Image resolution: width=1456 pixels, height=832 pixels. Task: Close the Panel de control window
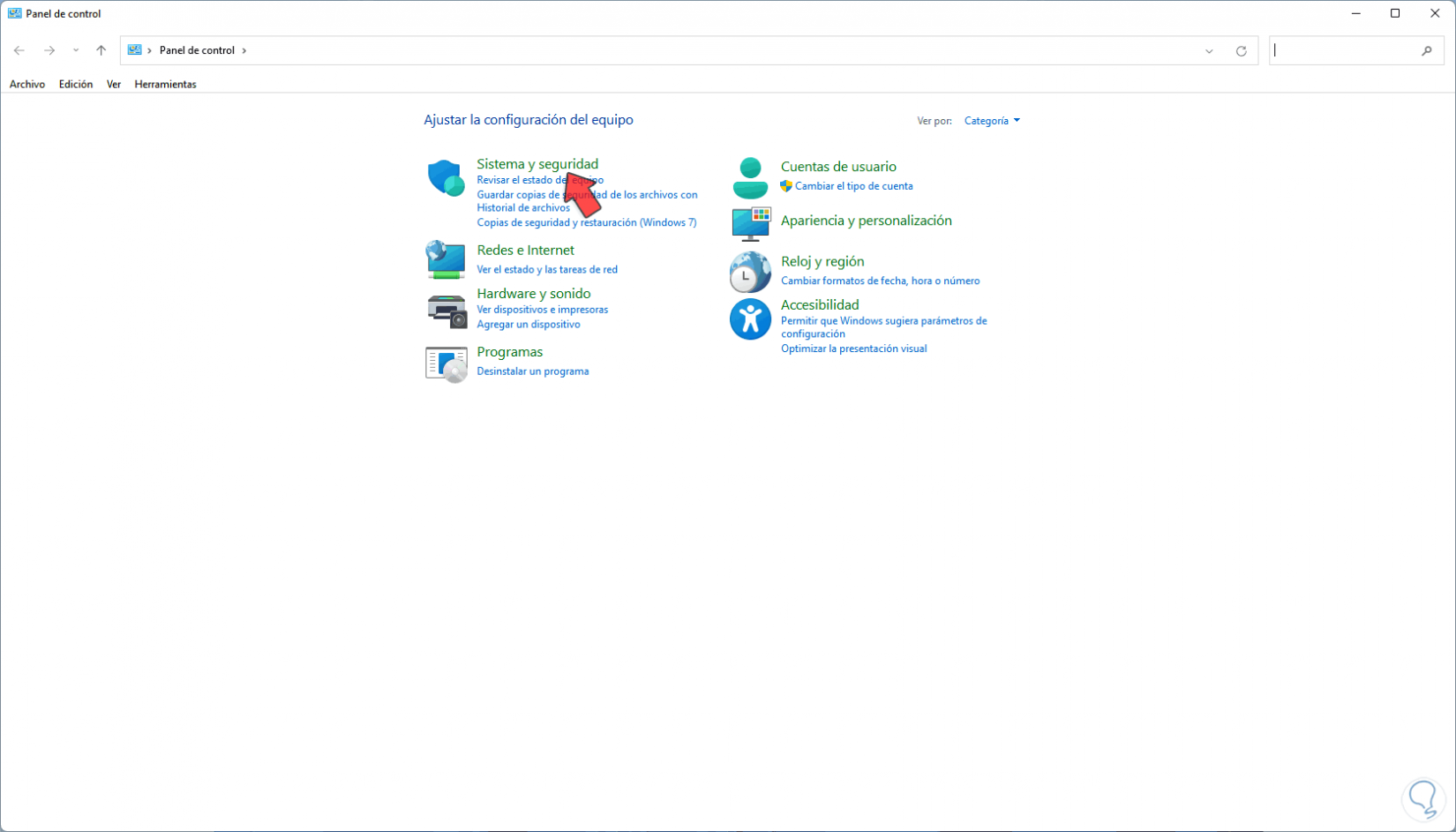tap(1435, 13)
